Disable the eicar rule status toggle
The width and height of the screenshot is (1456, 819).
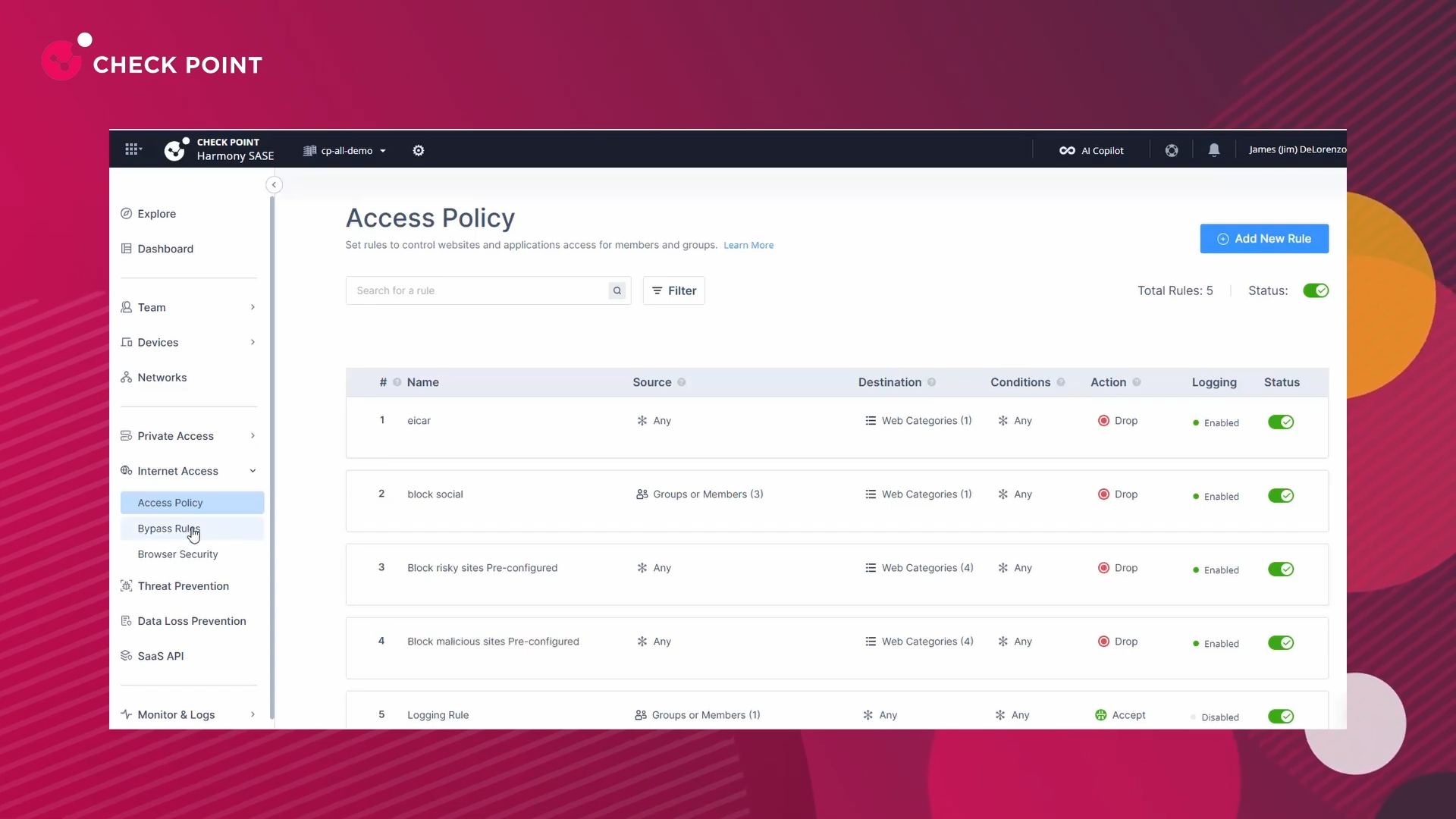(1281, 422)
